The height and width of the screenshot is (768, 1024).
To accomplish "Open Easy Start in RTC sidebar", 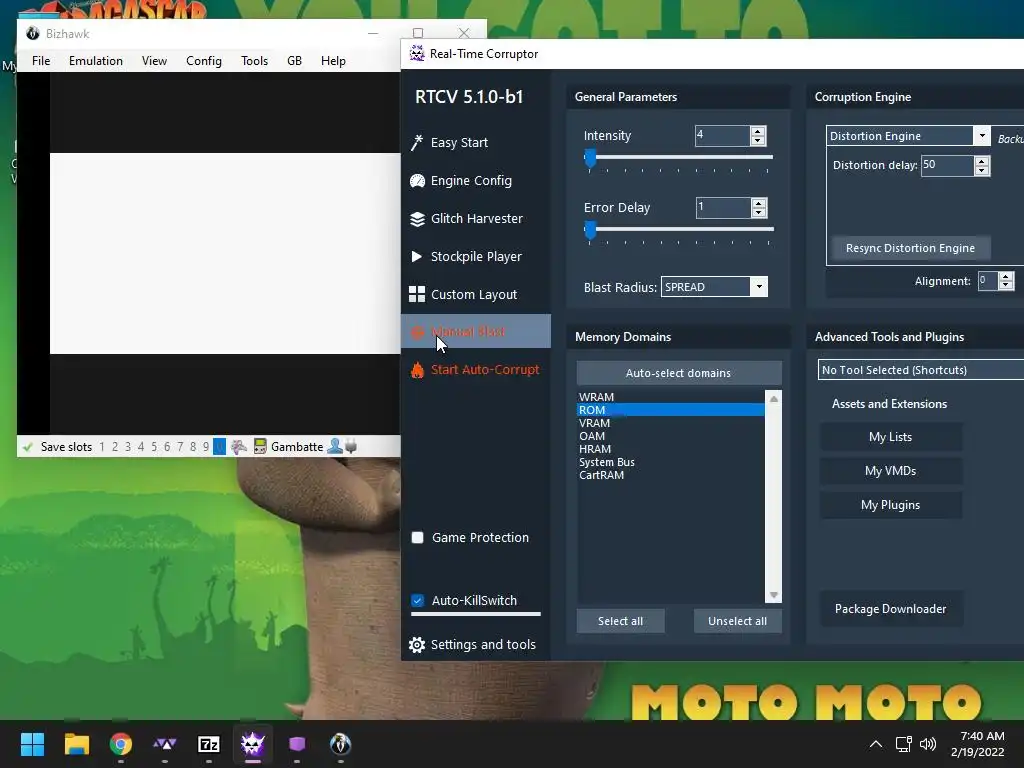I will (x=459, y=142).
